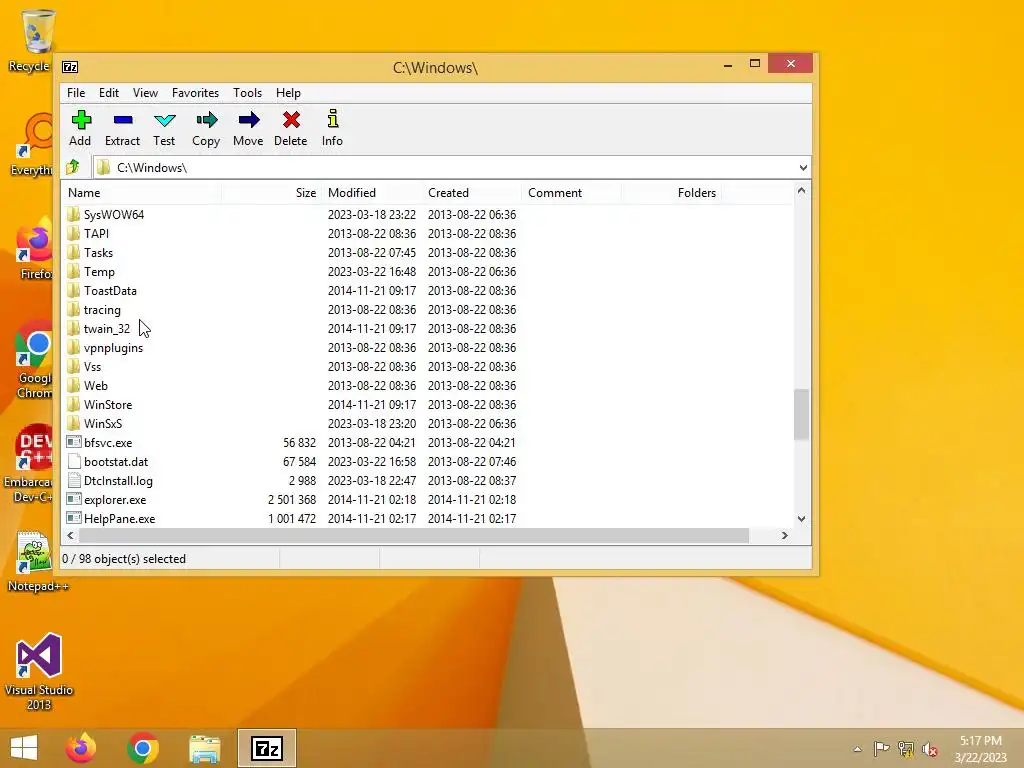Sort by the Size column header

point(272,193)
